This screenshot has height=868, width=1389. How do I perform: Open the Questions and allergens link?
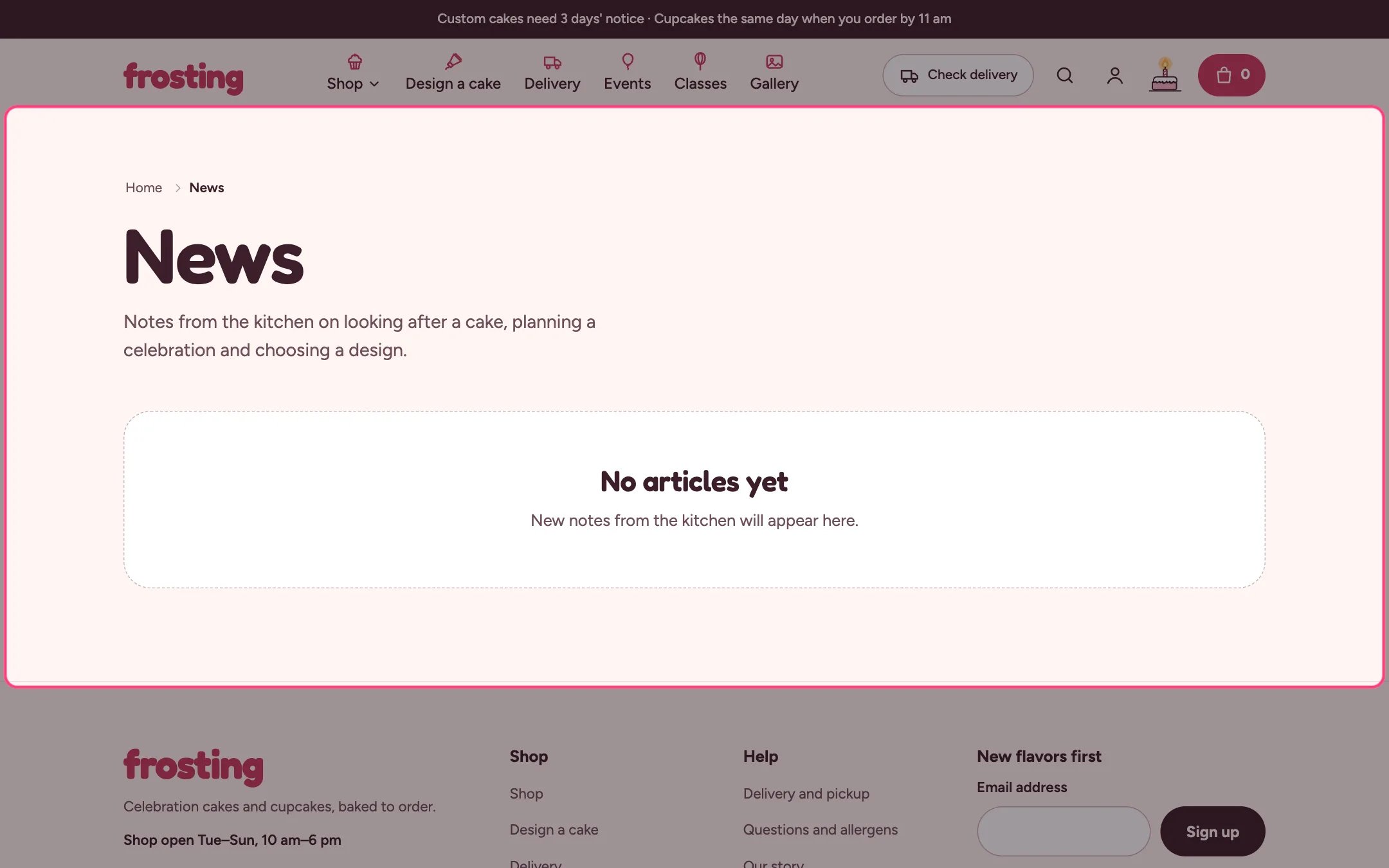tap(821, 829)
